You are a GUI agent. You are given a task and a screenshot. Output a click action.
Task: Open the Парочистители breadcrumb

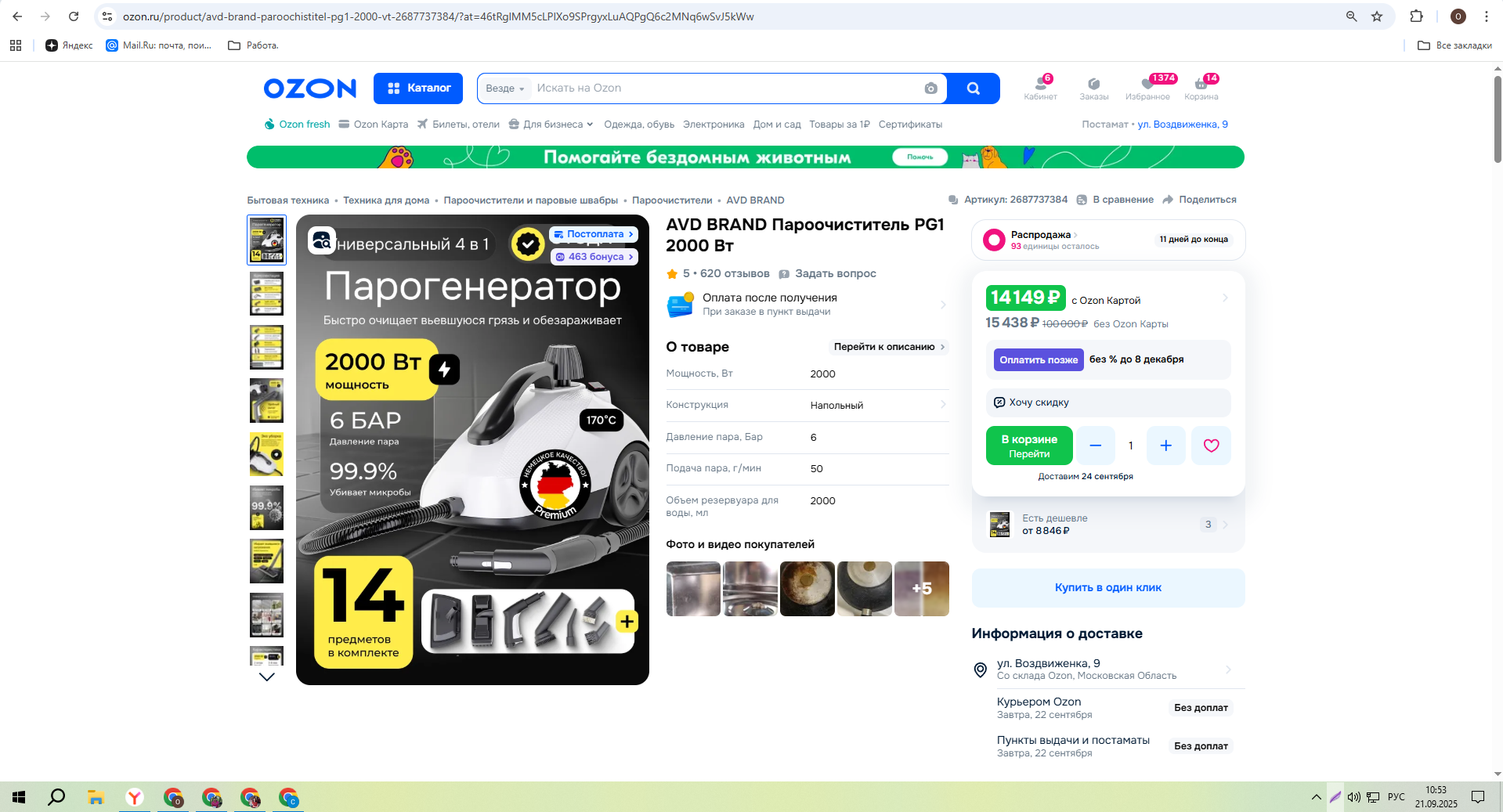pyautogui.click(x=672, y=200)
